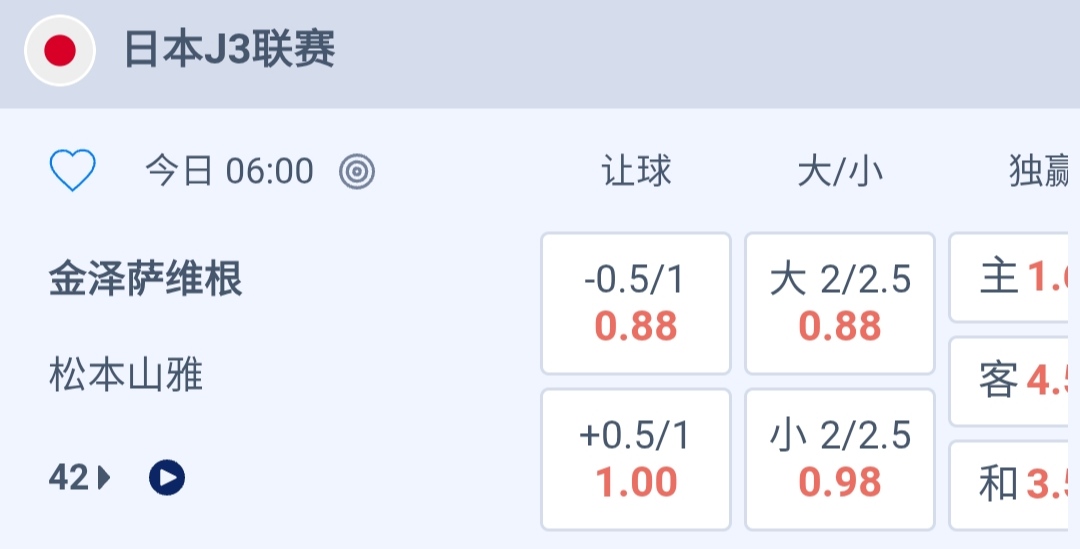Pick handicap +0.5/1 at 1.00 odds
This screenshot has height=549, width=1080.
(636, 459)
